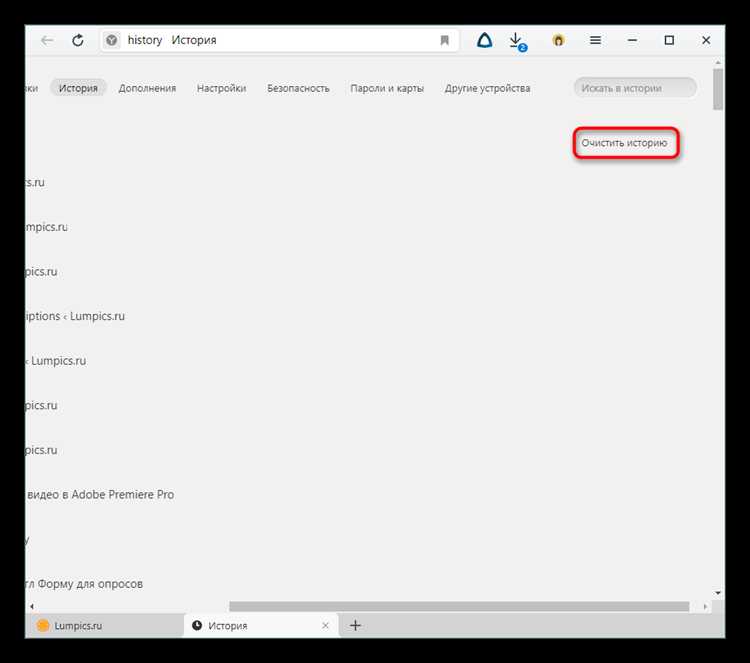The height and width of the screenshot is (663, 750).
Task: Open the 'mpics.ru' history entry
Action: coord(46,227)
